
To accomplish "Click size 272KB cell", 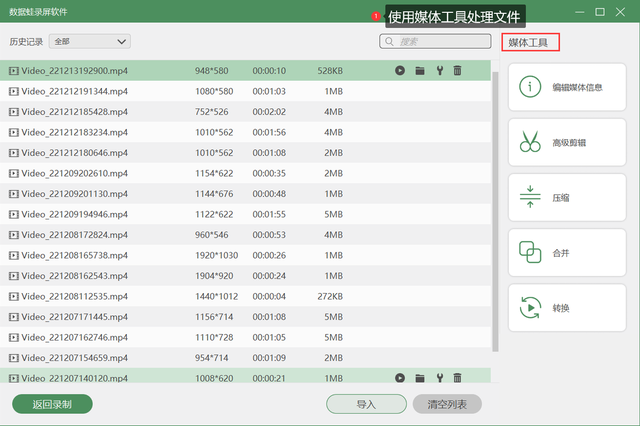I will click(330, 296).
